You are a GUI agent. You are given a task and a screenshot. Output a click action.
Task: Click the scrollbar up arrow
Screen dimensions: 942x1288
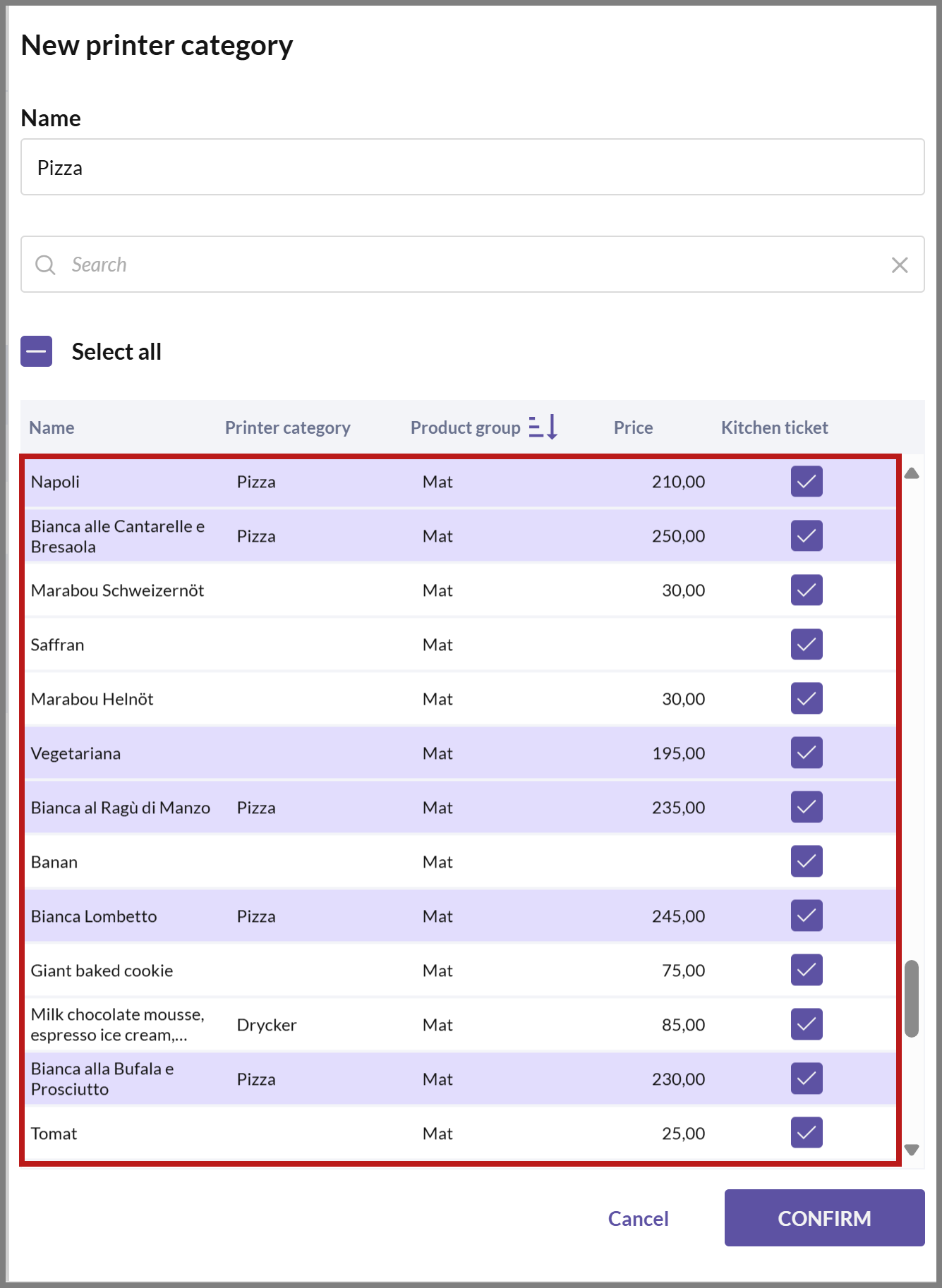tap(912, 473)
